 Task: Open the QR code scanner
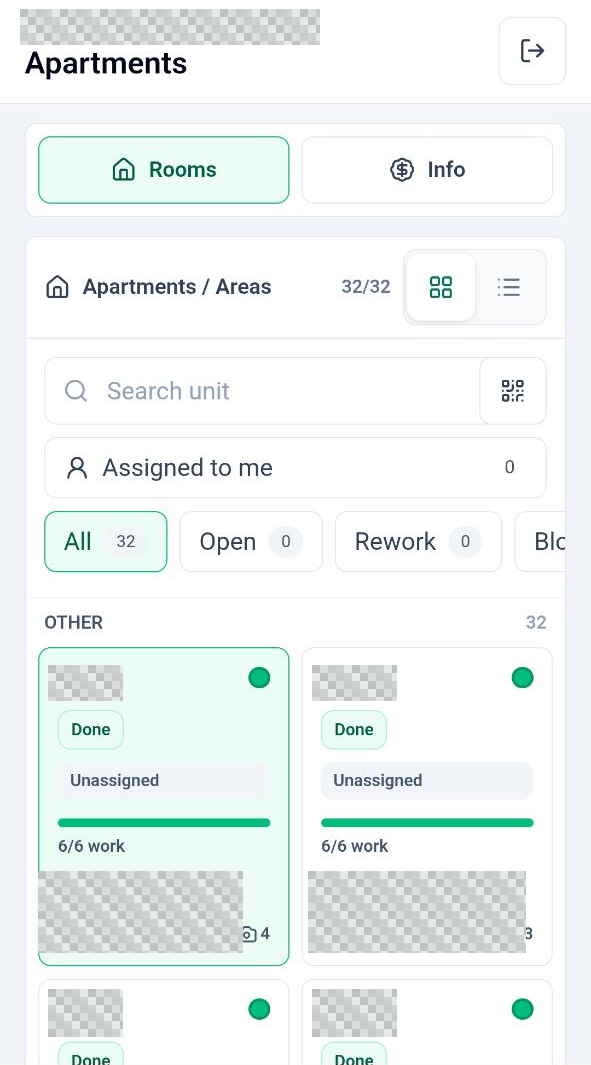(513, 391)
